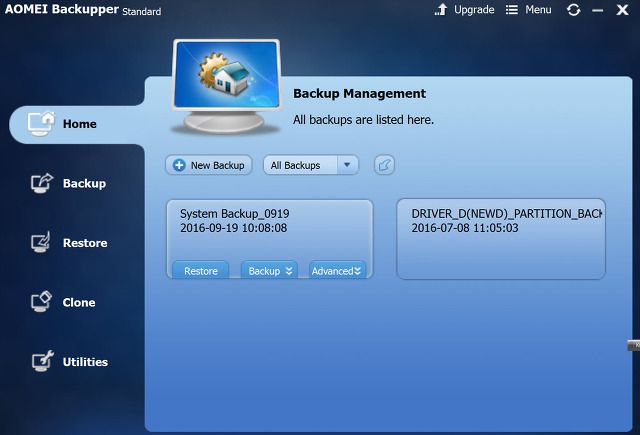Click the date 2016-09-19 10:08:08
This screenshot has width=640, height=435.
click(233, 228)
